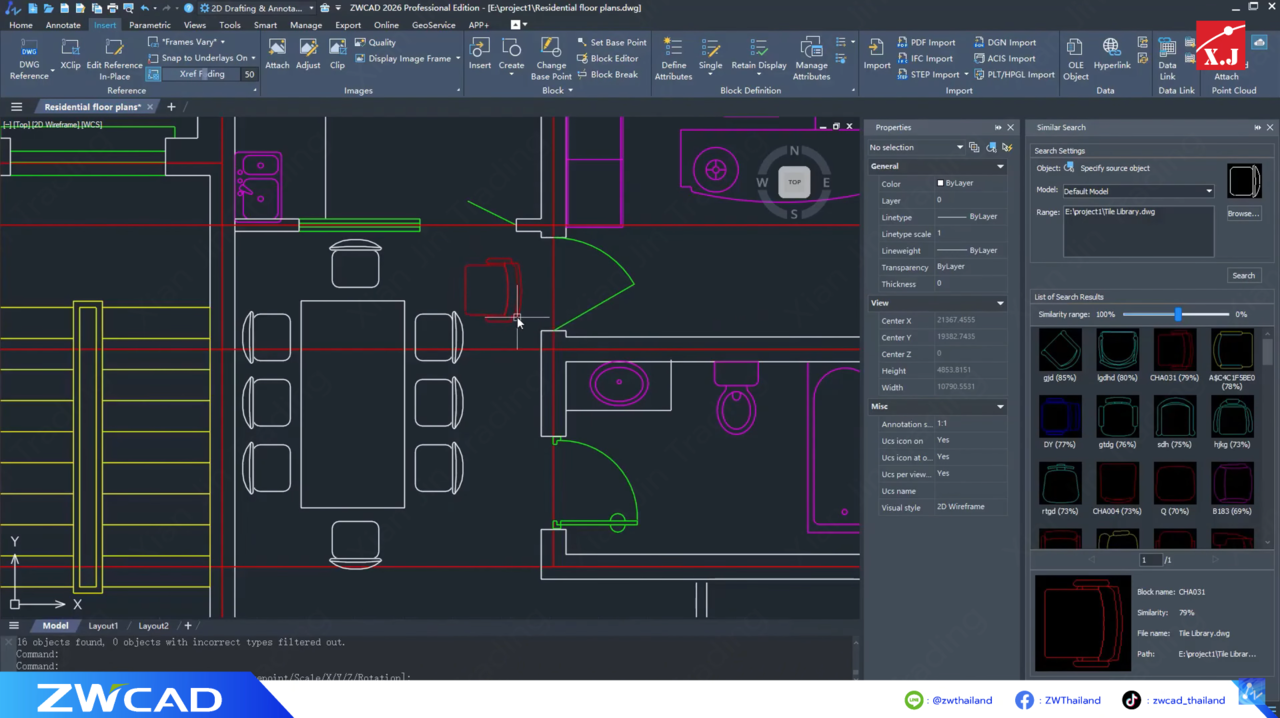Open Manage Attributes
Screen dimensions: 1280x718
pyautogui.click(x=811, y=58)
